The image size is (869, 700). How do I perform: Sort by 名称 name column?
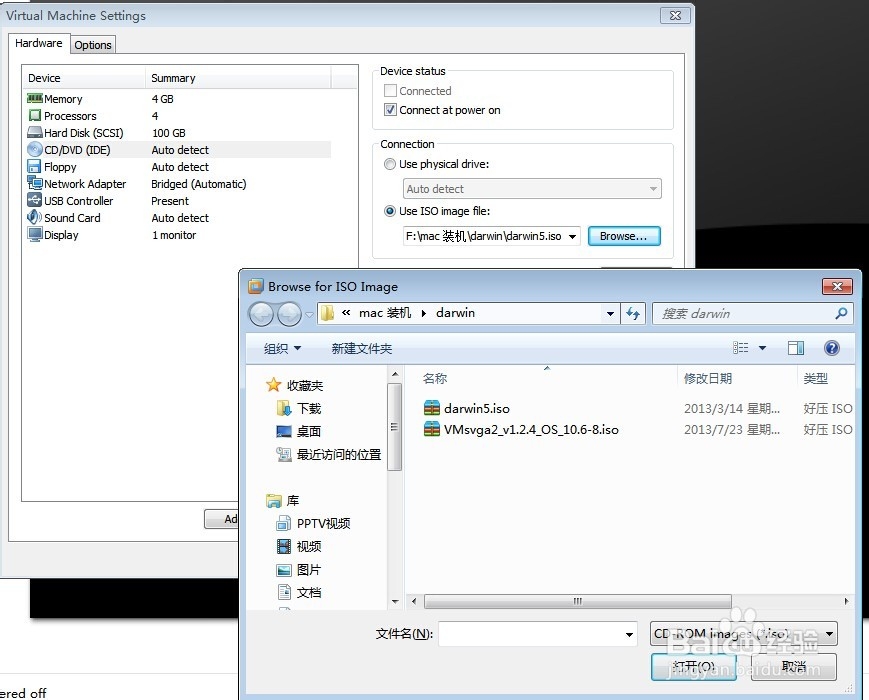(x=435, y=379)
